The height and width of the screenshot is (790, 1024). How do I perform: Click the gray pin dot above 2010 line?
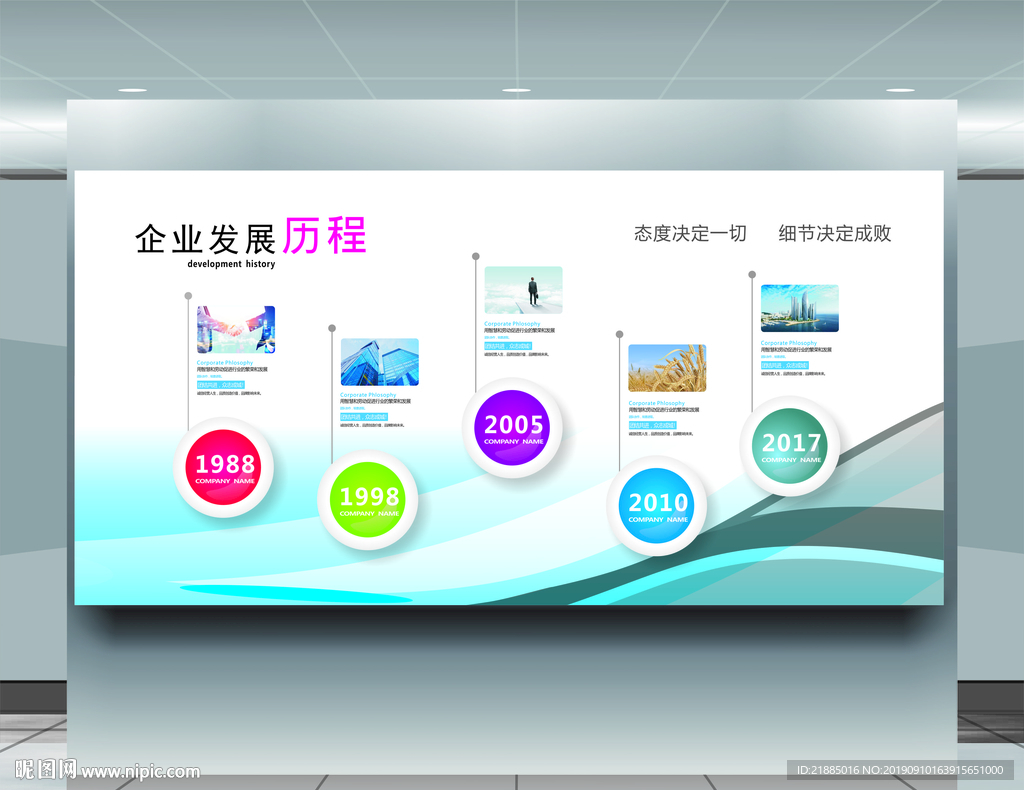tap(619, 334)
